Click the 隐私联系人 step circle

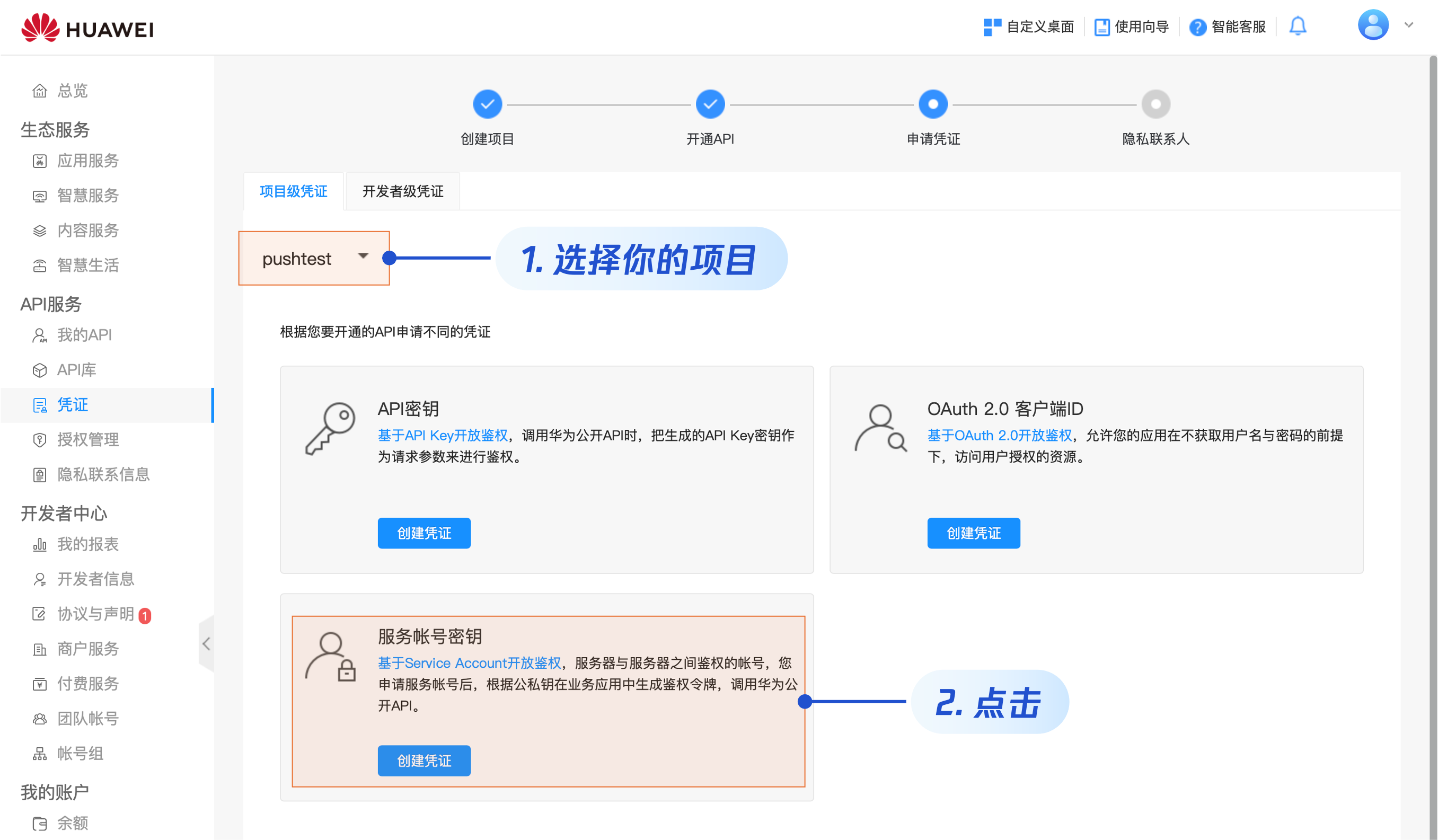[1155, 104]
